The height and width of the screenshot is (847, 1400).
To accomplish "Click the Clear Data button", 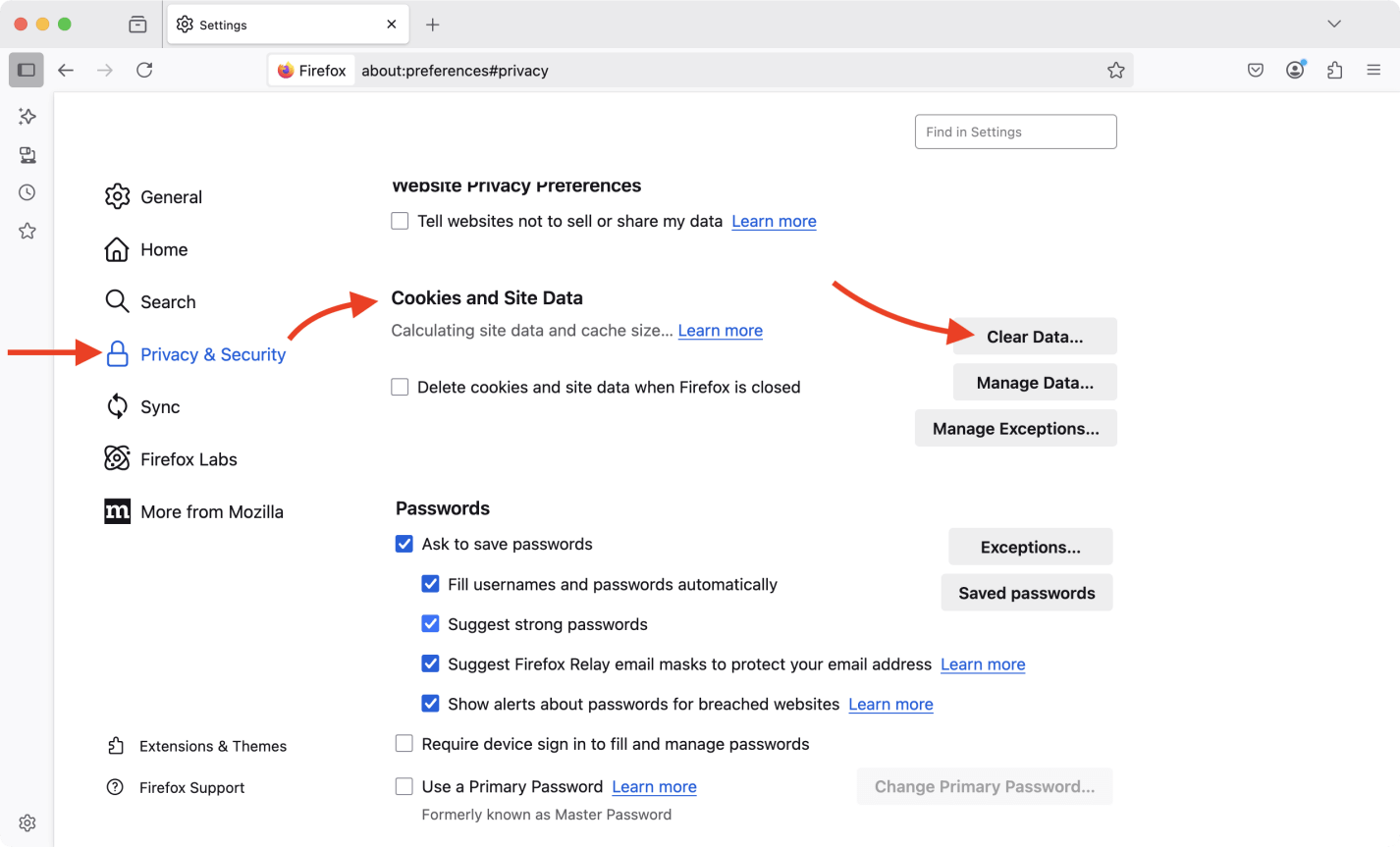I will click(x=1034, y=337).
